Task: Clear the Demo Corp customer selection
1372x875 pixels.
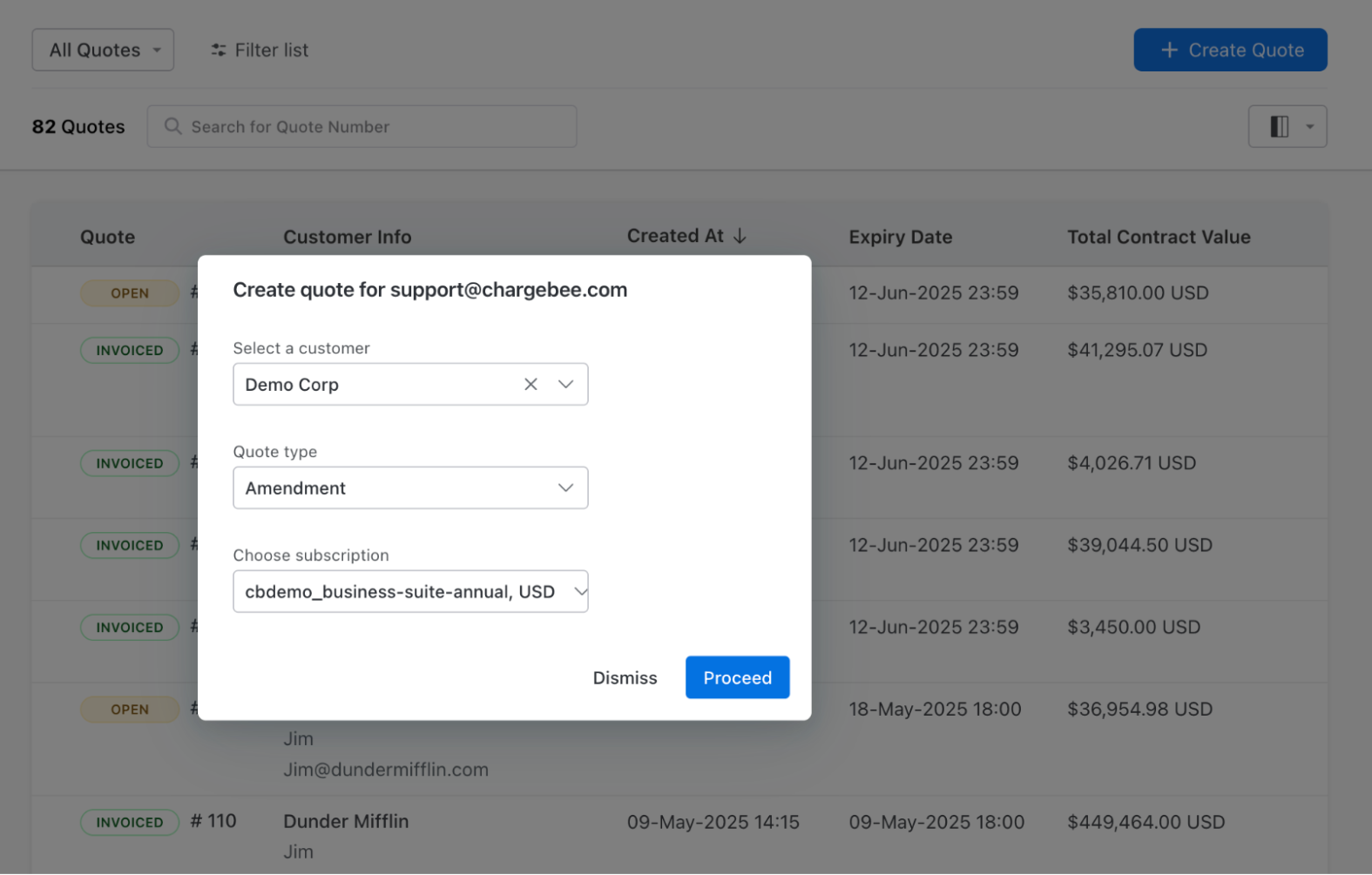Action: (531, 384)
